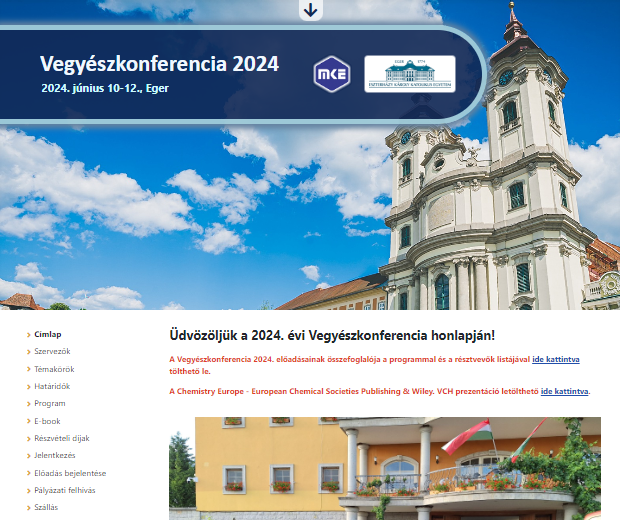Screen dimensions: 620x520
Task: Open the Eszterházy Károly university logo
Action: 410,74
